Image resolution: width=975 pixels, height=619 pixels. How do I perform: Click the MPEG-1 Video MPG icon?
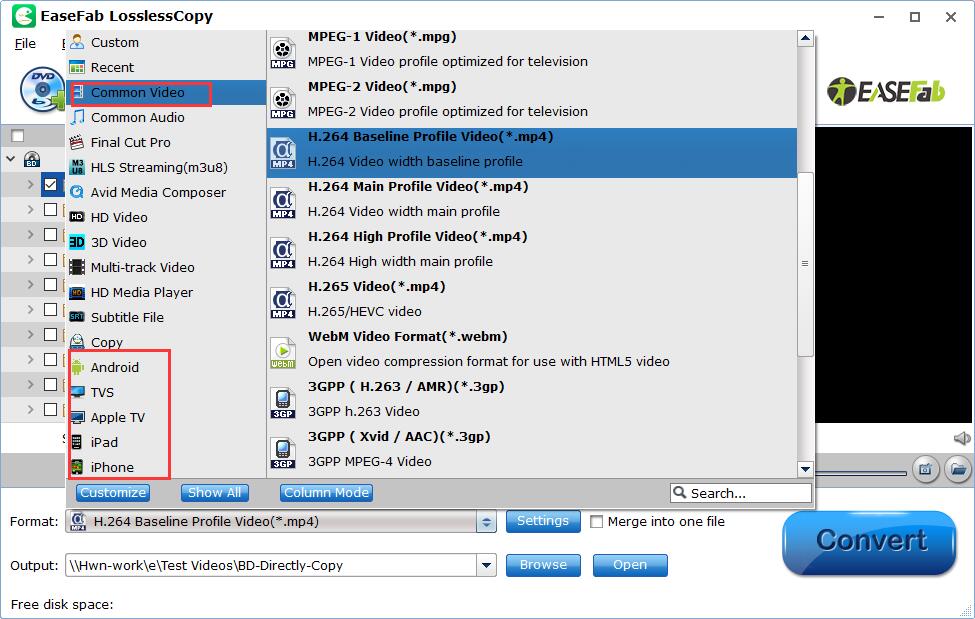point(283,54)
